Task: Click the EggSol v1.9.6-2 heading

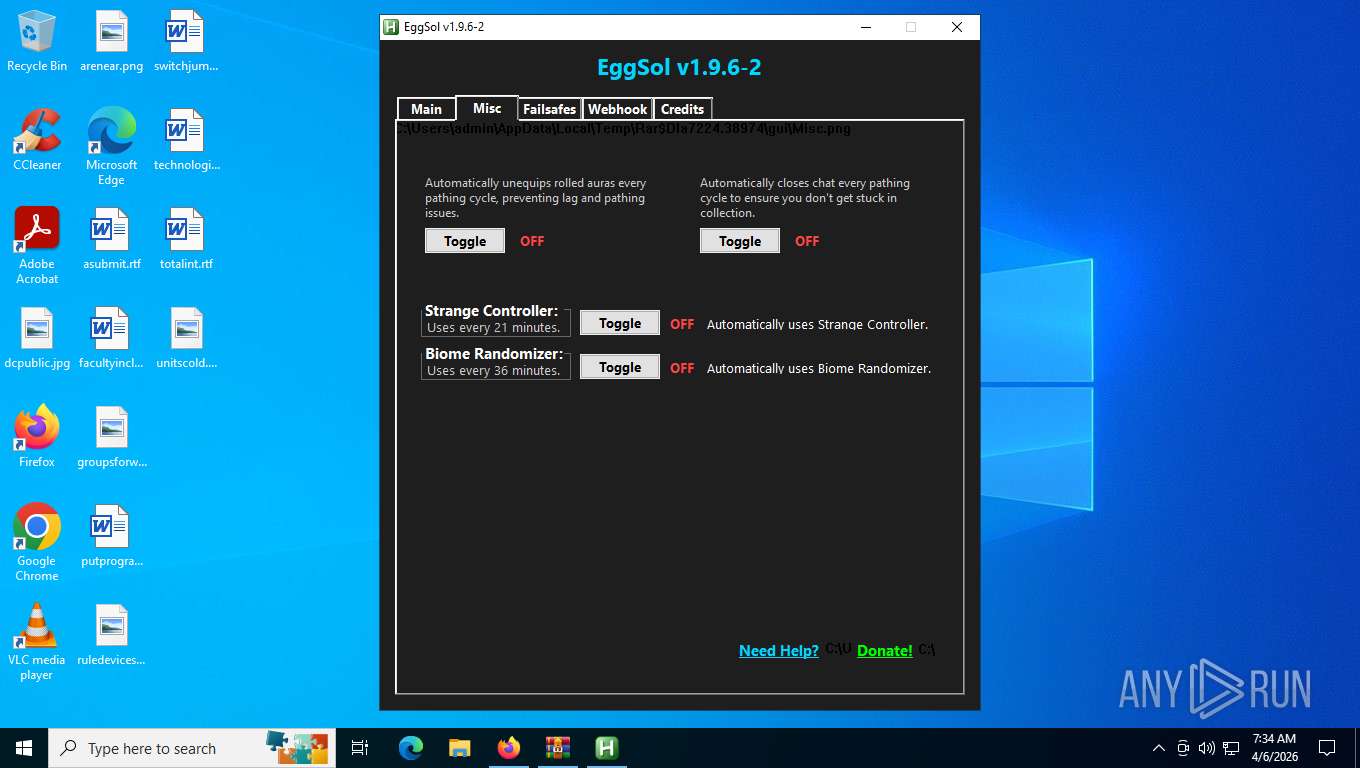Action: 679,68
